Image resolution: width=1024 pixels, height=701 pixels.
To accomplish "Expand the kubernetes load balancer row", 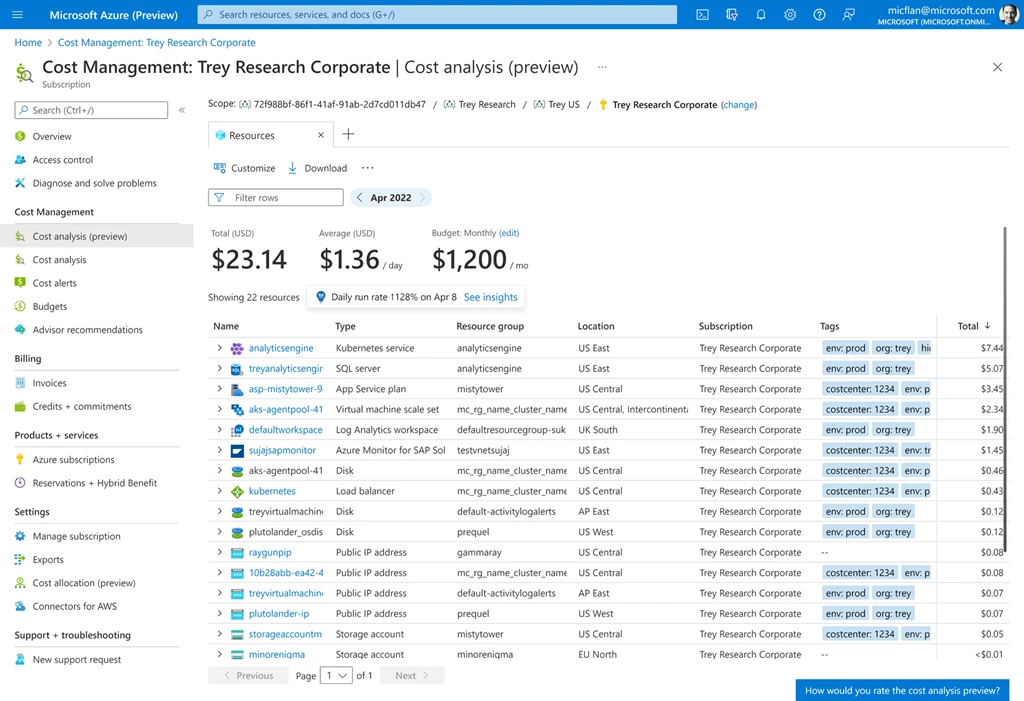I will point(219,491).
